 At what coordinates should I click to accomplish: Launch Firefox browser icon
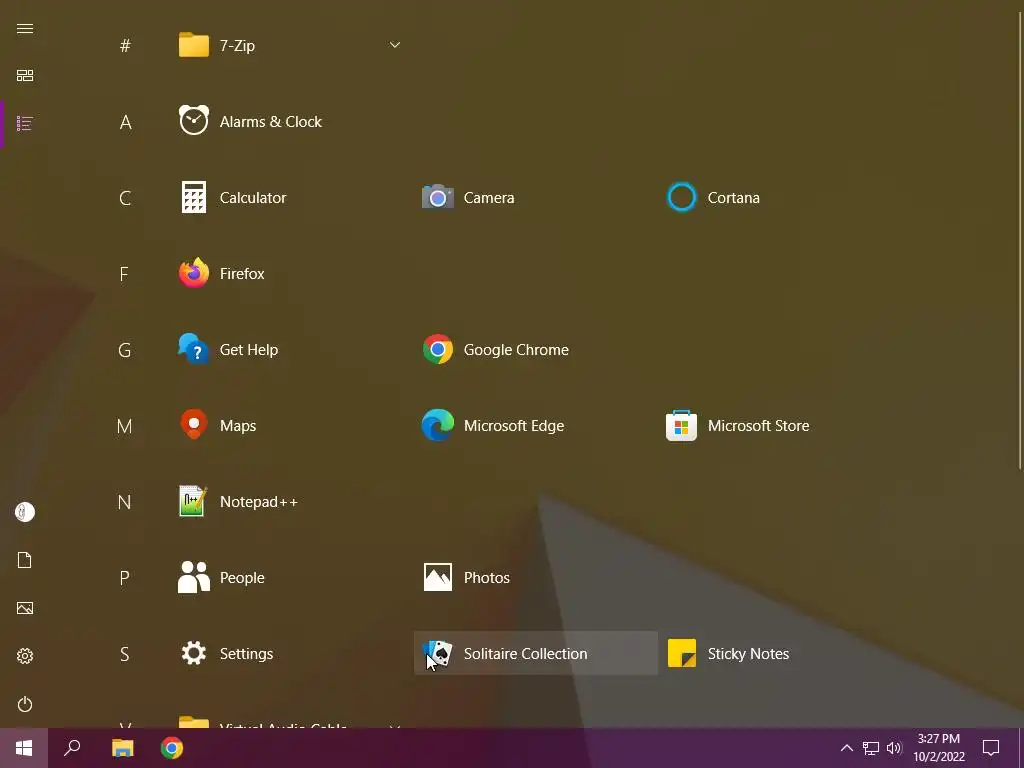[194, 273]
